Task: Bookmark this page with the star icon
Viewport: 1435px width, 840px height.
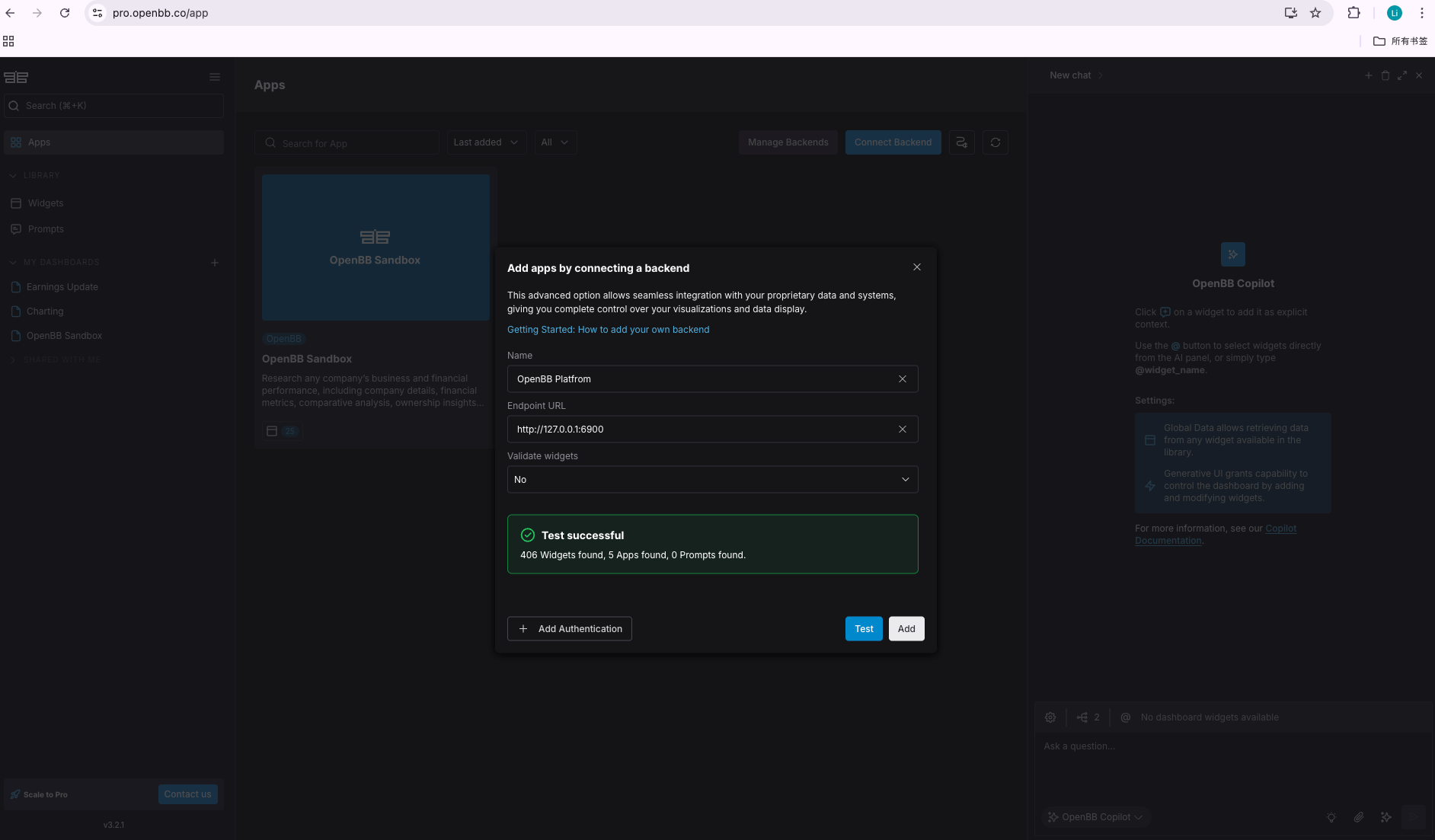Action: coord(1315,13)
